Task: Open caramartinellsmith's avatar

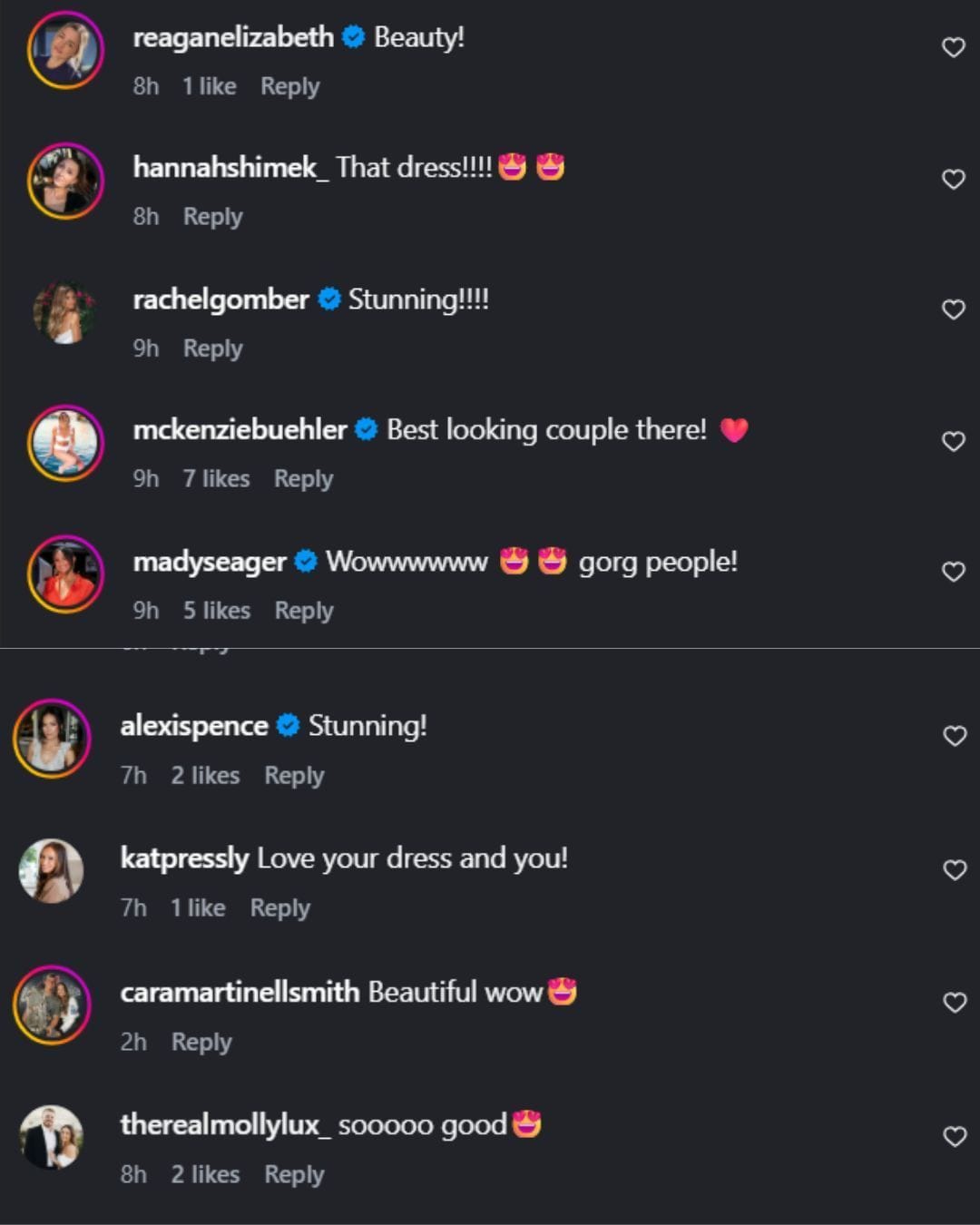Action: pyautogui.click(x=52, y=1004)
